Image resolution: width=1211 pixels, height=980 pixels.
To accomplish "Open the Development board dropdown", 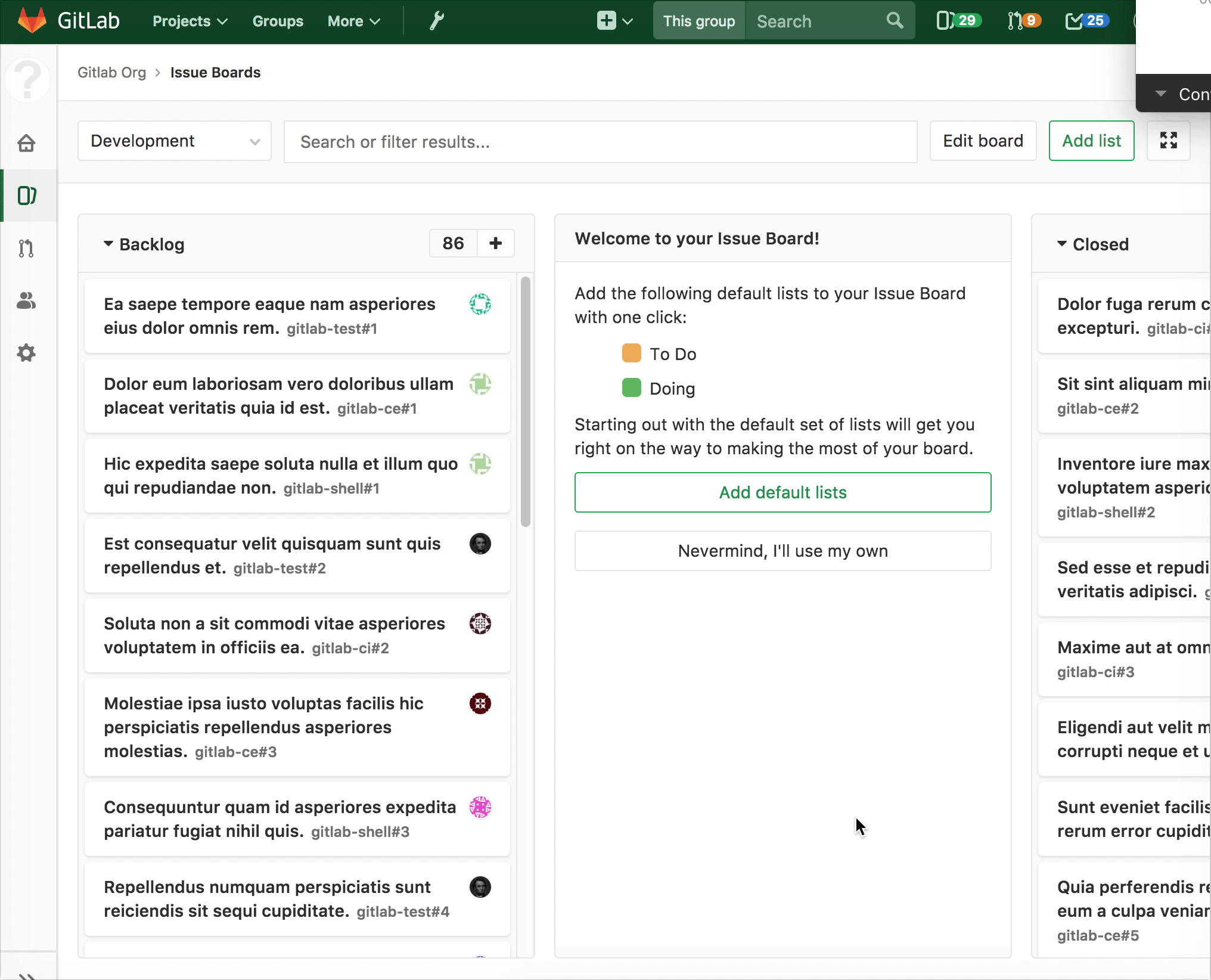I will pyautogui.click(x=174, y=141).
